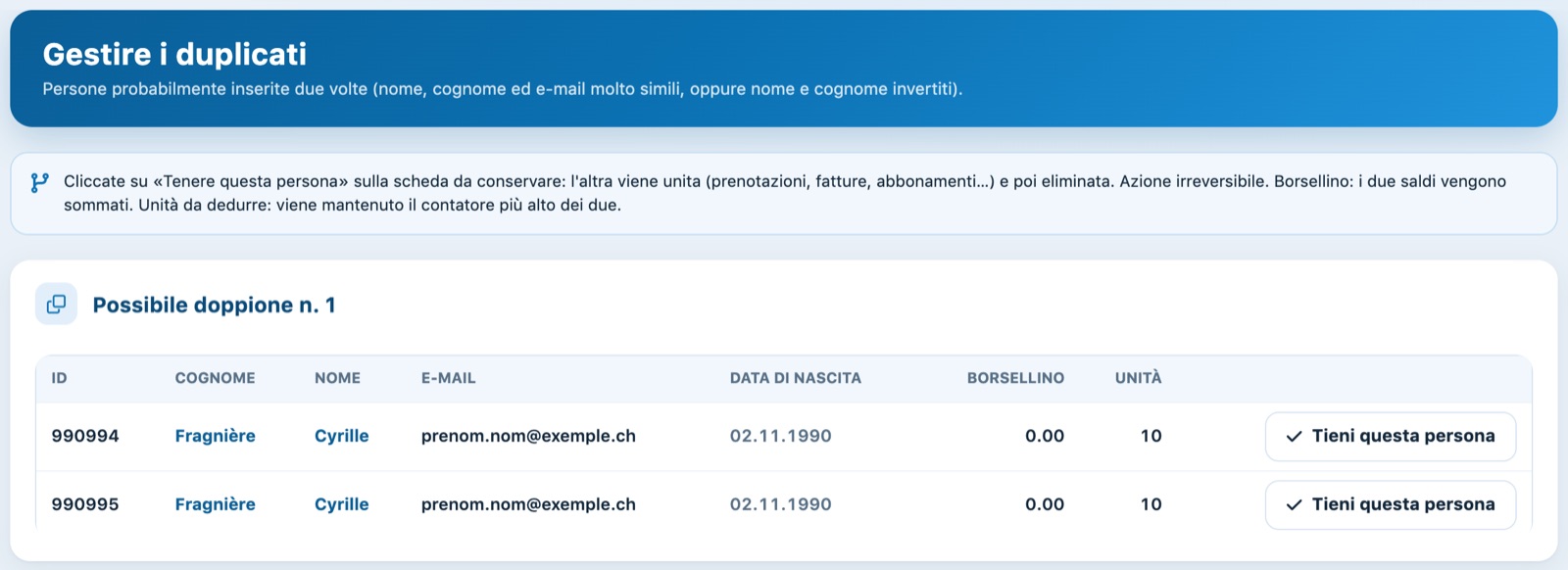Click the COGNOME column header
1568x570 pixels.
pos(215,378)
